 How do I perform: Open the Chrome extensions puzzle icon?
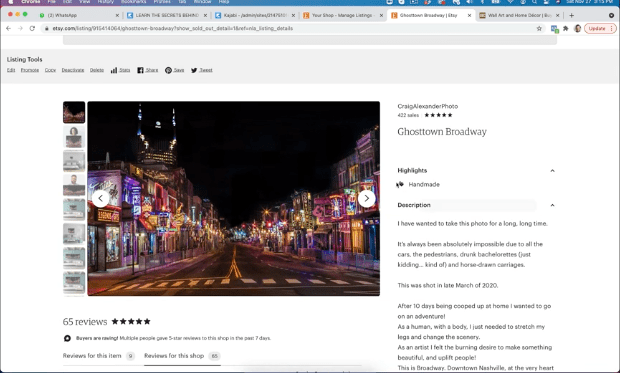(x=566, y=28)
